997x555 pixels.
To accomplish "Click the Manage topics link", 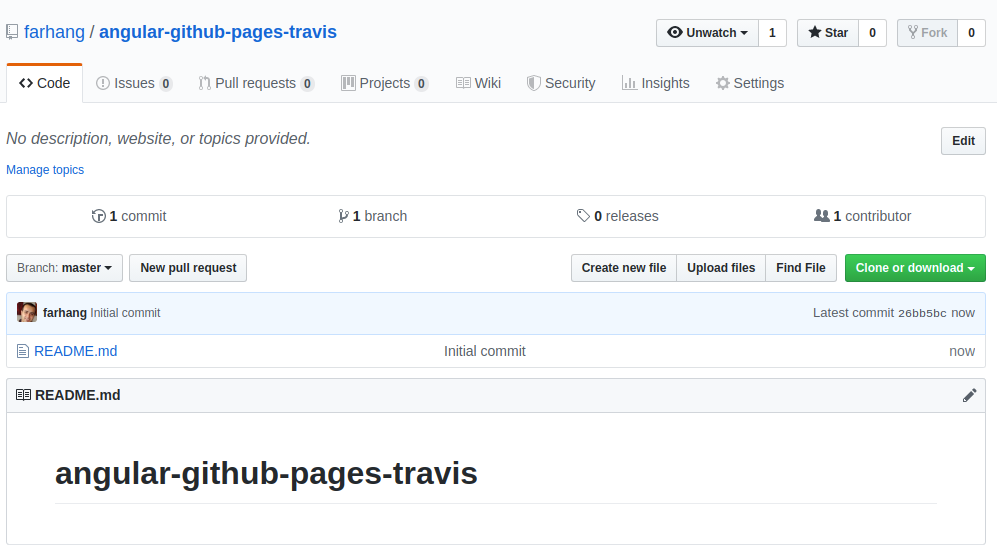I will pos(45,170).
